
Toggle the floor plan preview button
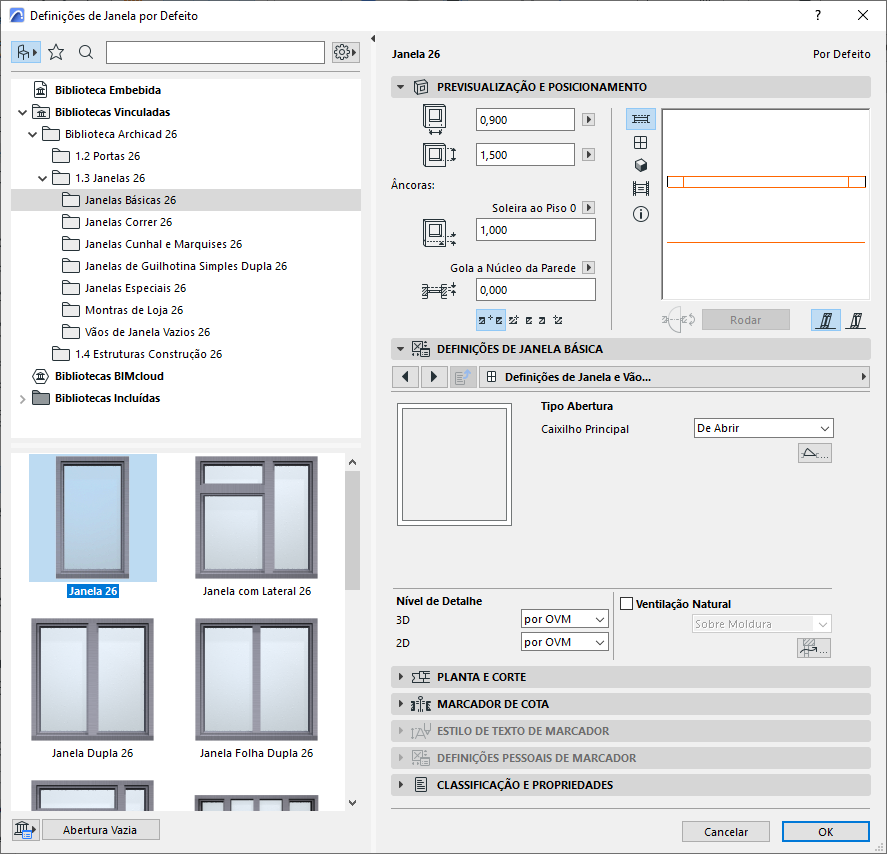pos(641,119)
